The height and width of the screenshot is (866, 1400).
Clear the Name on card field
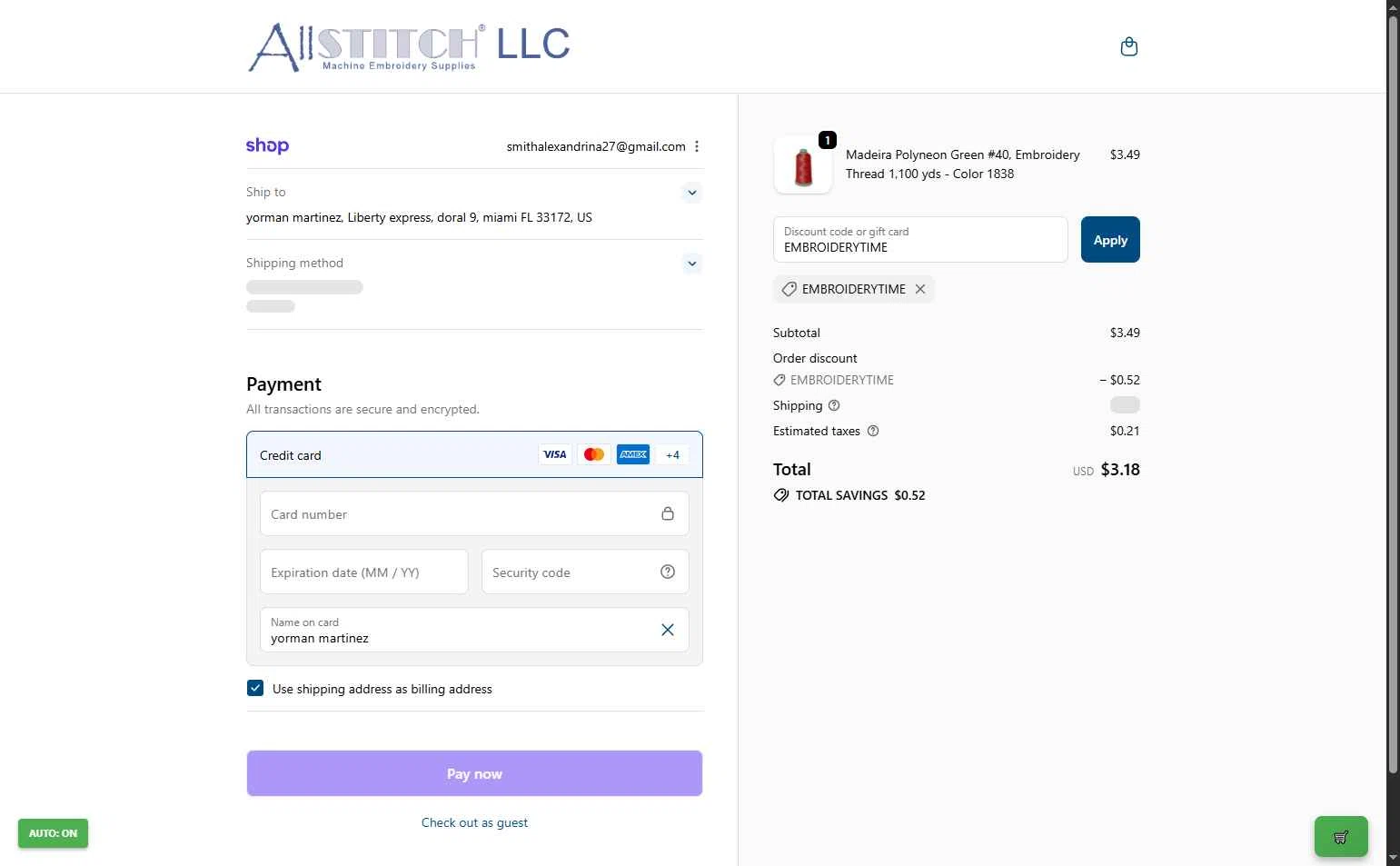tap(668, 630)
